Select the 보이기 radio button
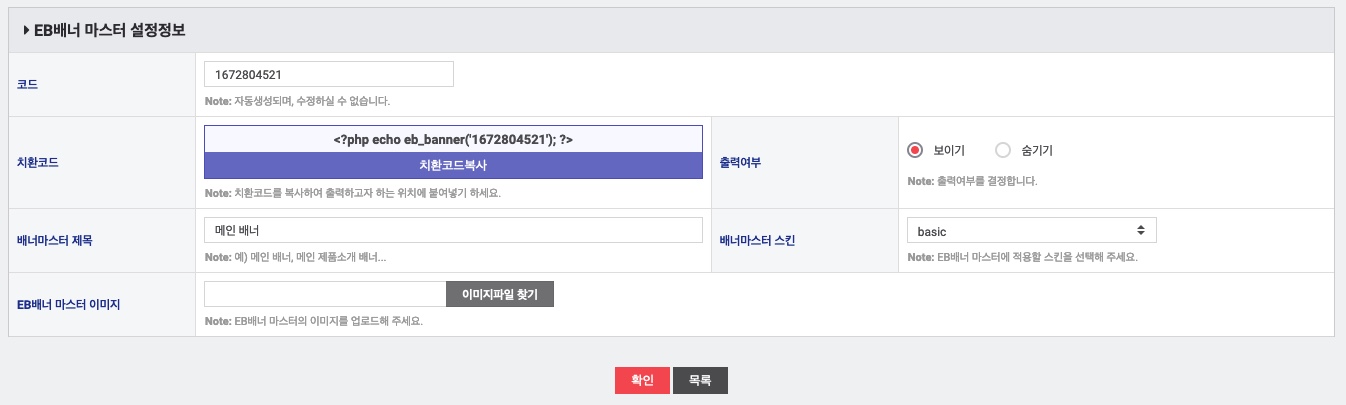 [x=914, y=150]
